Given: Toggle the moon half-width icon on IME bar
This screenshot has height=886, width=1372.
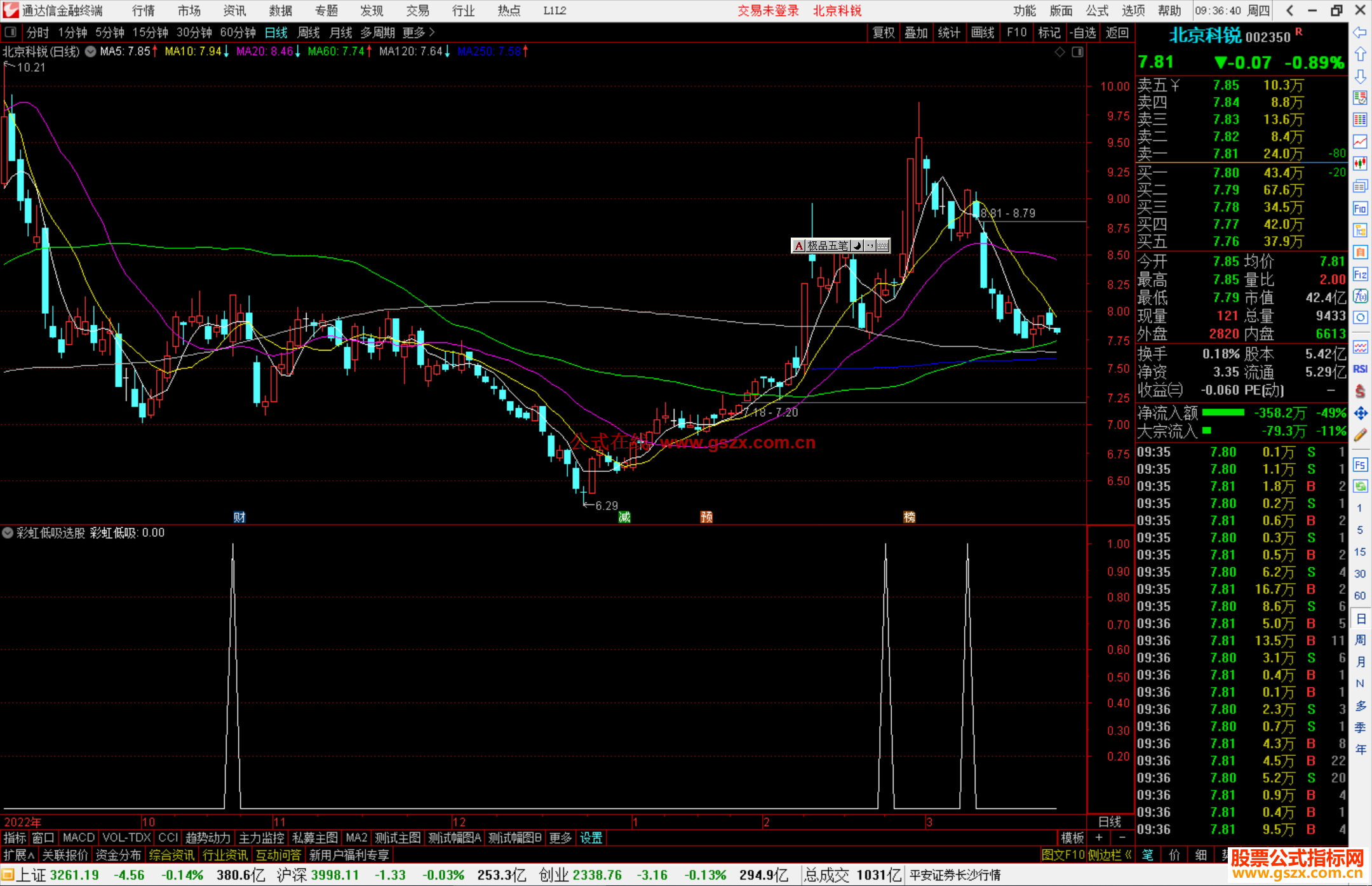Looking at the screenshot, I should tap(857, 246).
